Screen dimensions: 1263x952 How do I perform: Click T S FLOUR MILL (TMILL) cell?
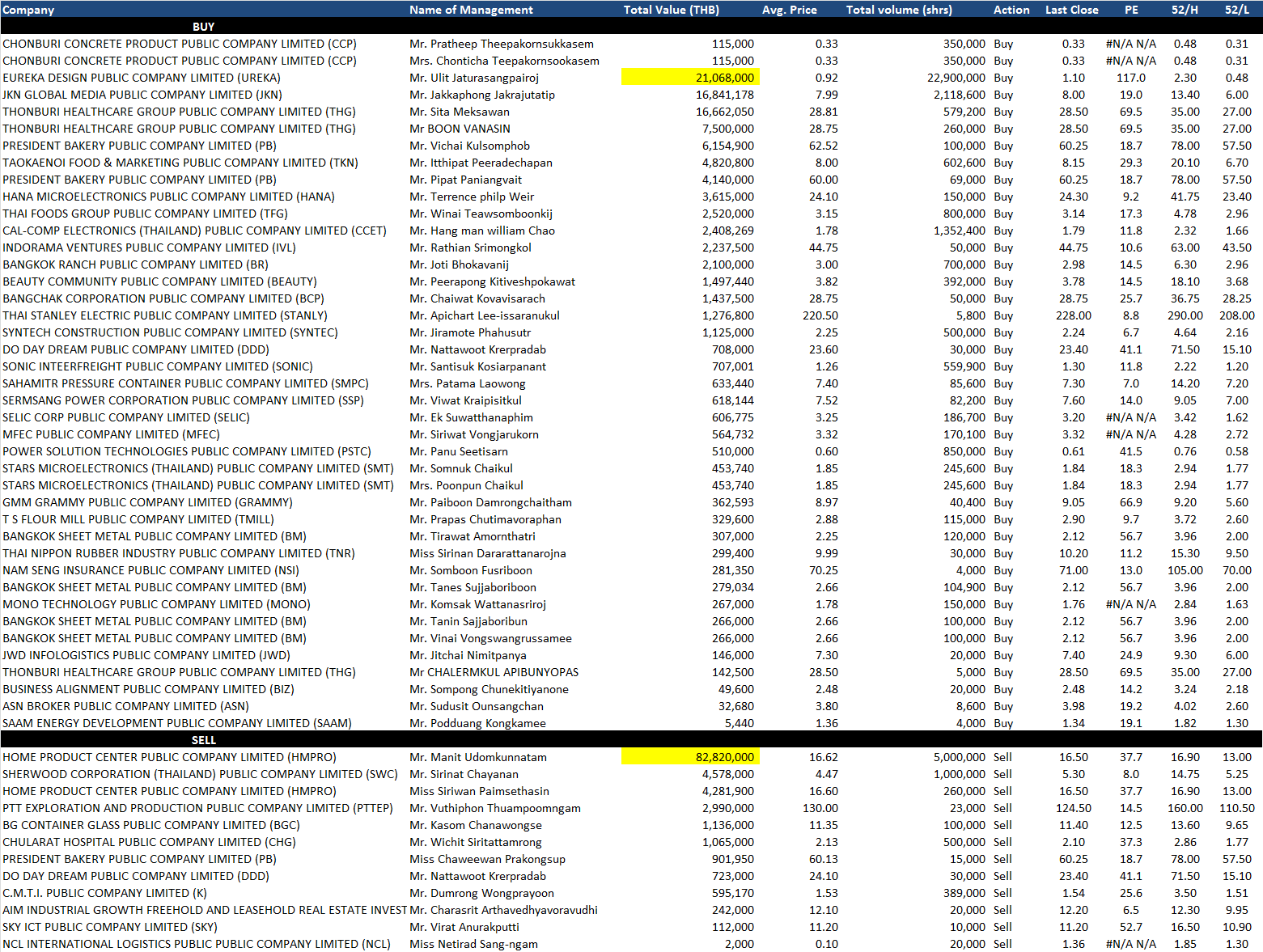[138, 519]
